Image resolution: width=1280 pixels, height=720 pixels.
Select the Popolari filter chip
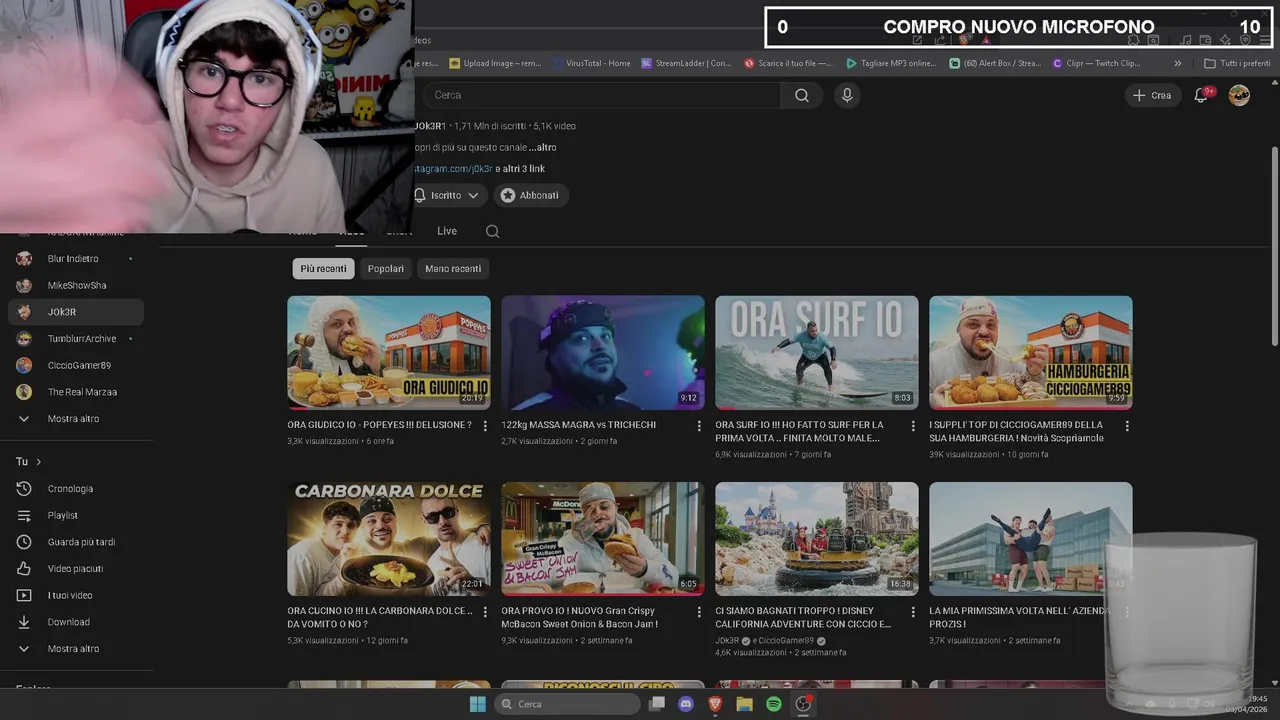point(386,268)
